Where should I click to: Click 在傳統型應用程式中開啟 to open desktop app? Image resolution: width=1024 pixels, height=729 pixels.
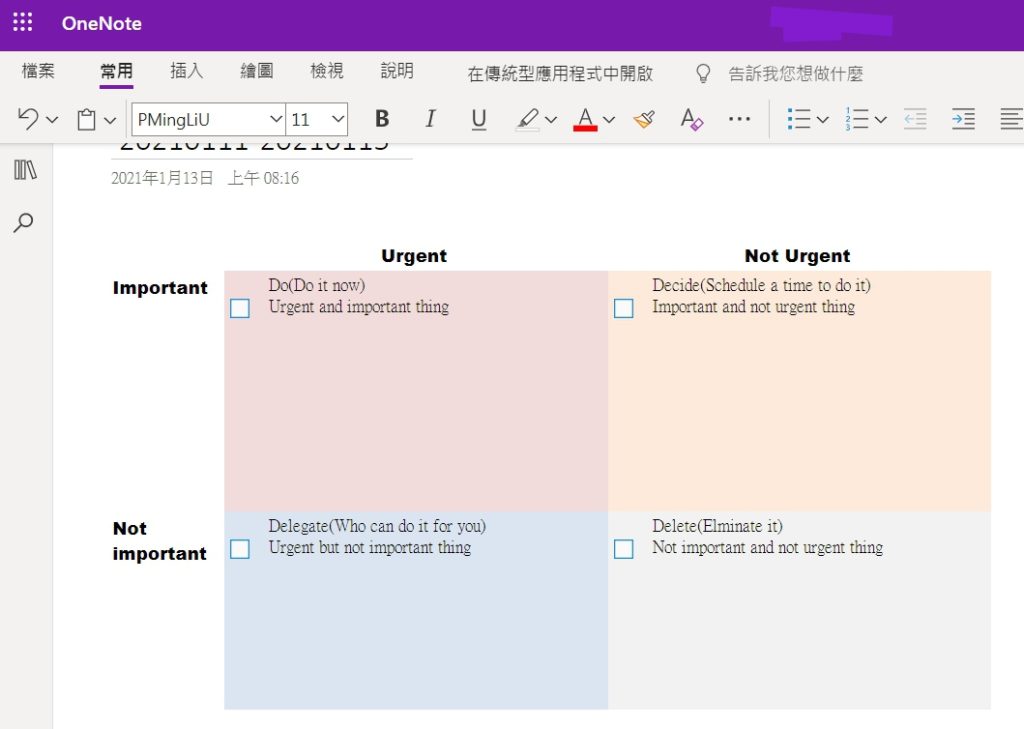[560, 72]
